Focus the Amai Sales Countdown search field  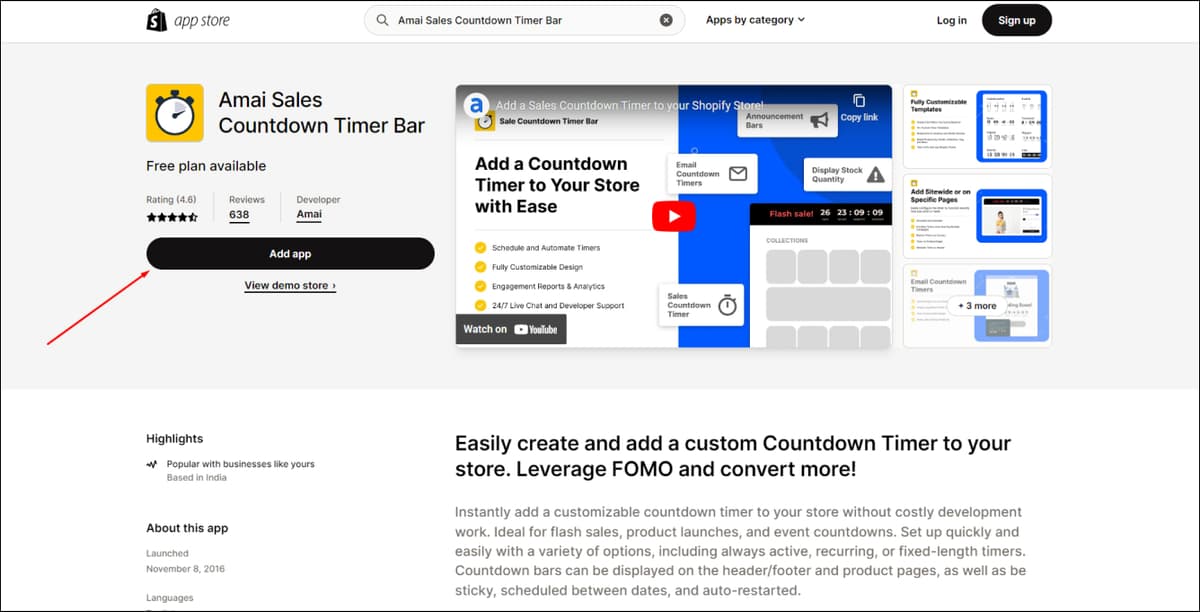(x=524, y=20)
